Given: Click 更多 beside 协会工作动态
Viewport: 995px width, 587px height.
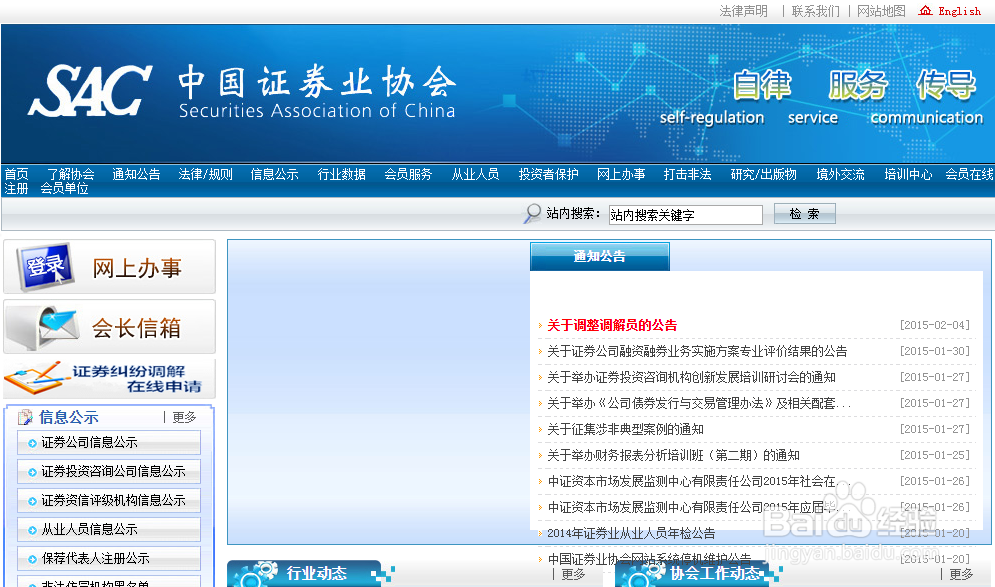Looking at the screenshot, I should coord(961,574).
